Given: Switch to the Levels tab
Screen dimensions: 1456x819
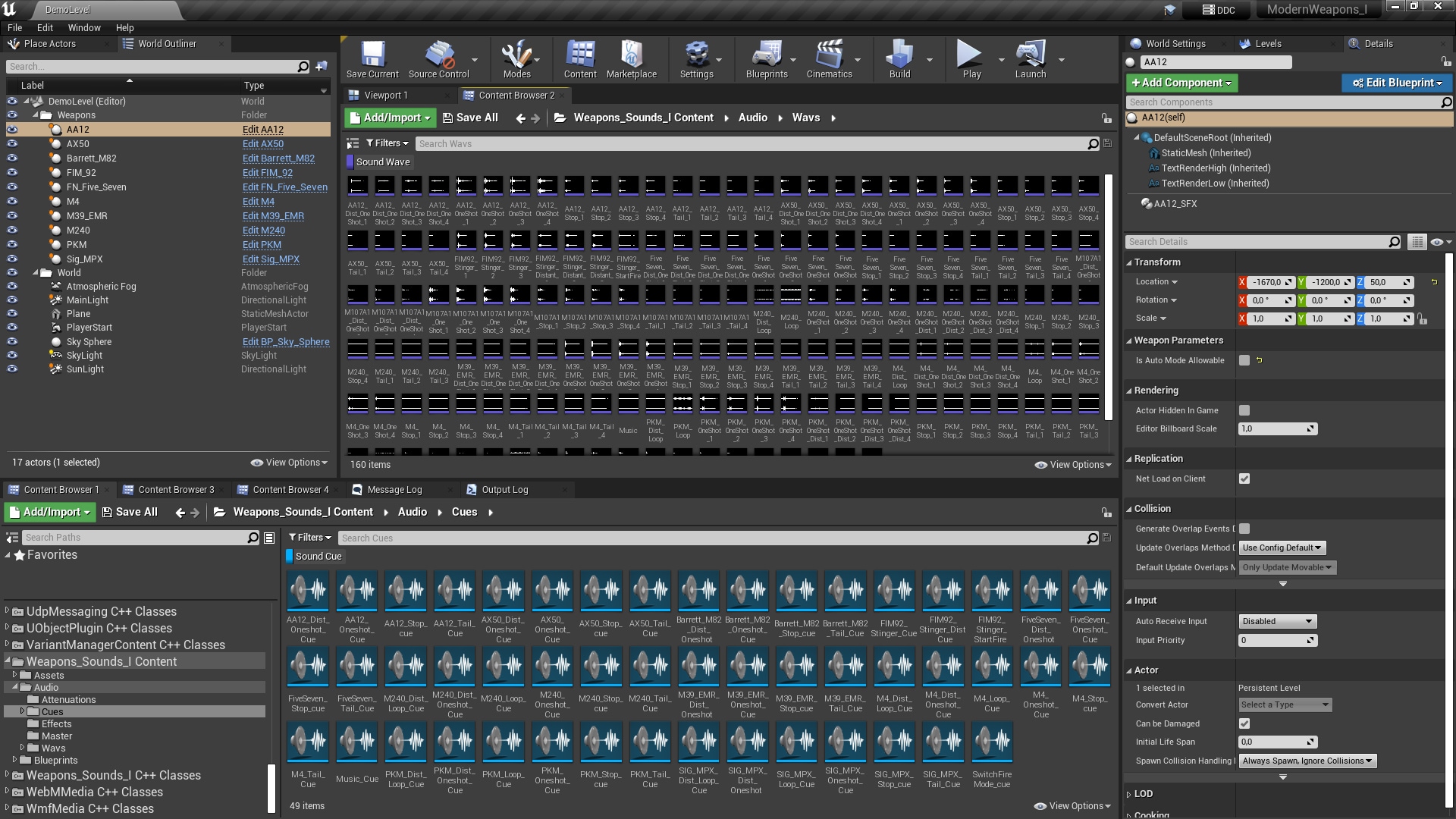Looking at the screenshot, I should 1269,43.
